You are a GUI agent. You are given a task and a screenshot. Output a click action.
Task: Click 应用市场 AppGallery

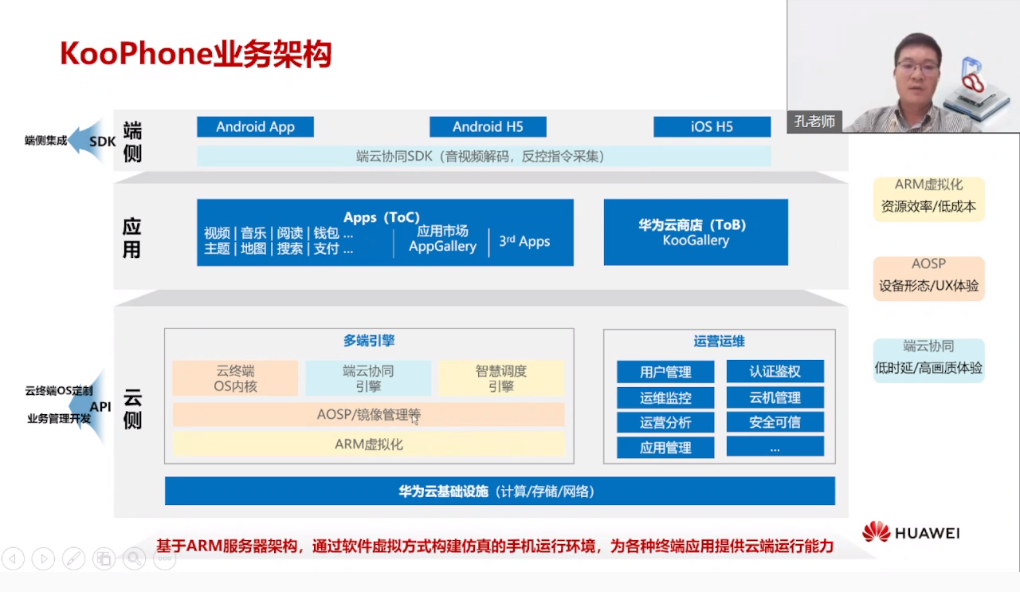[x=442, y=239]
